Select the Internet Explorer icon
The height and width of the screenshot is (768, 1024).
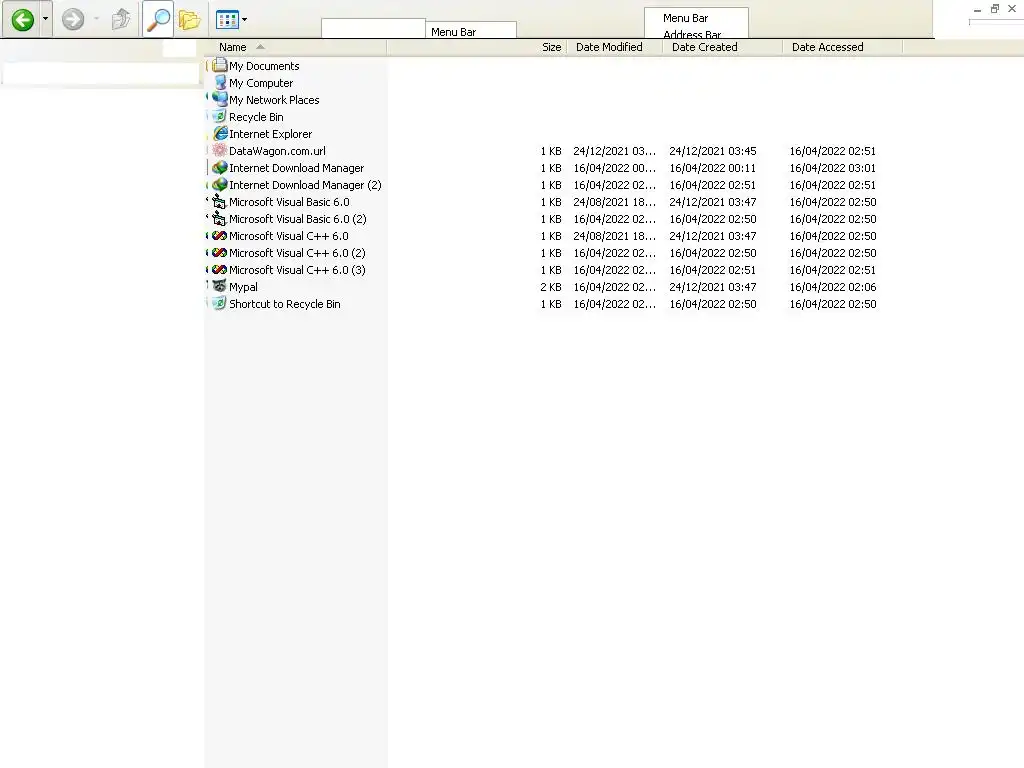(220, 133)
